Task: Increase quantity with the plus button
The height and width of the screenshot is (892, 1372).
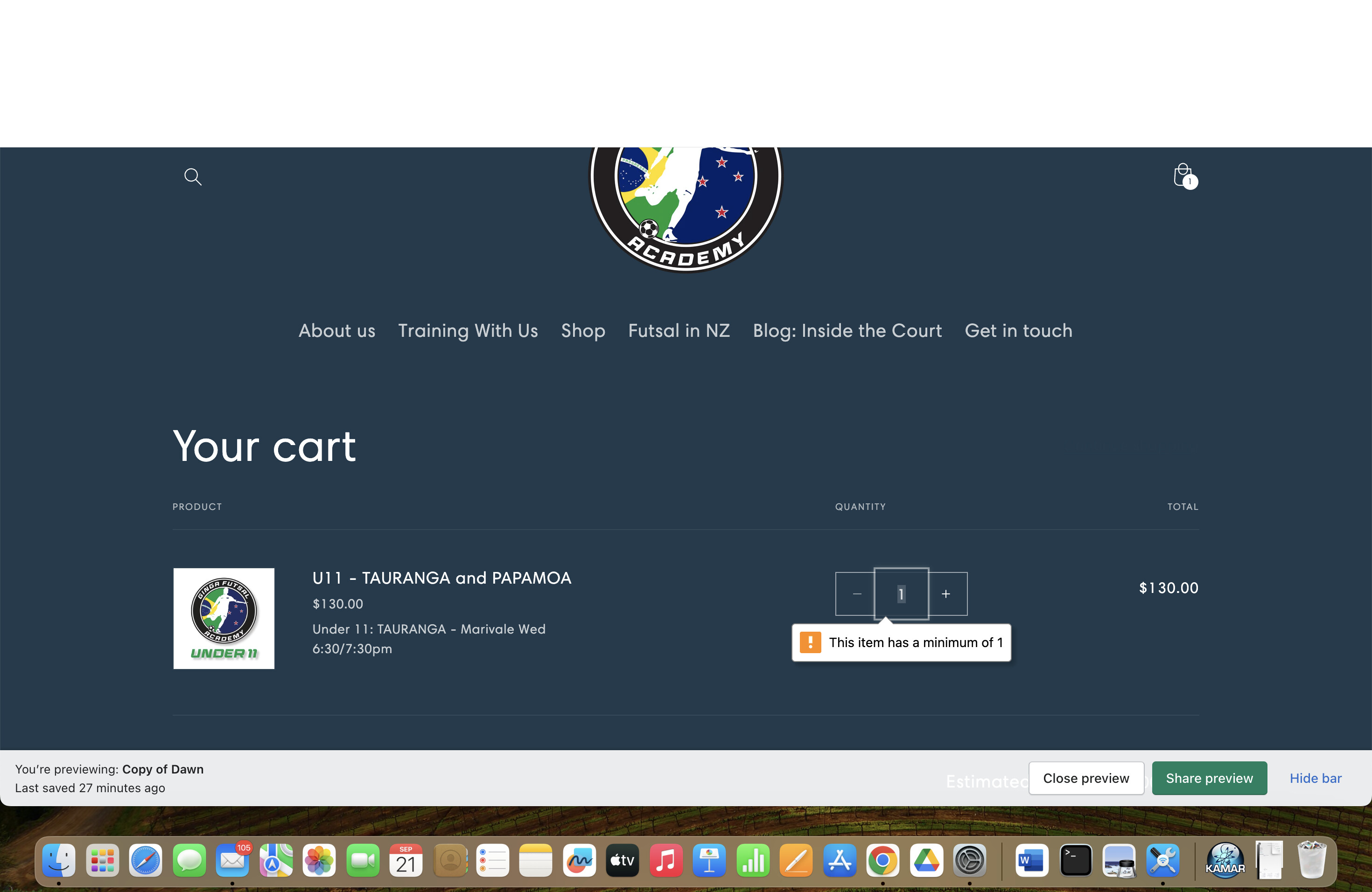Action: click(x=946, y=594)
